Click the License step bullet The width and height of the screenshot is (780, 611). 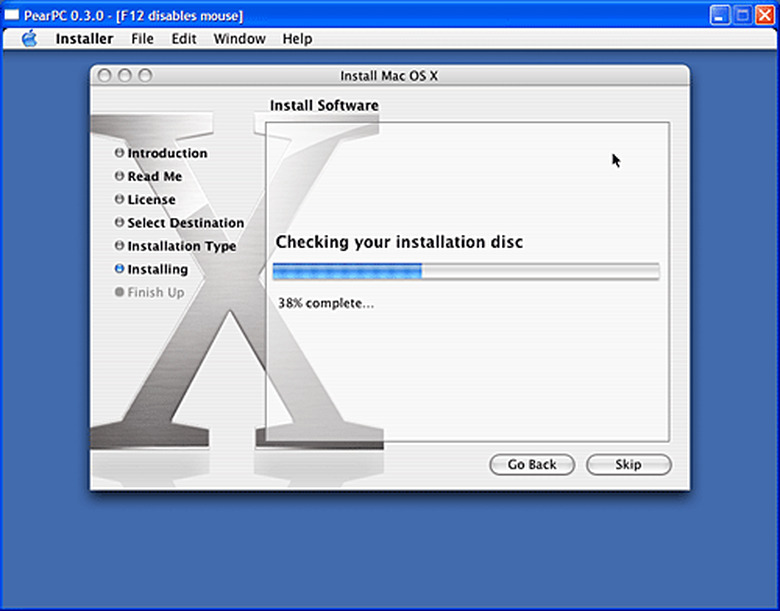point(119,199)
